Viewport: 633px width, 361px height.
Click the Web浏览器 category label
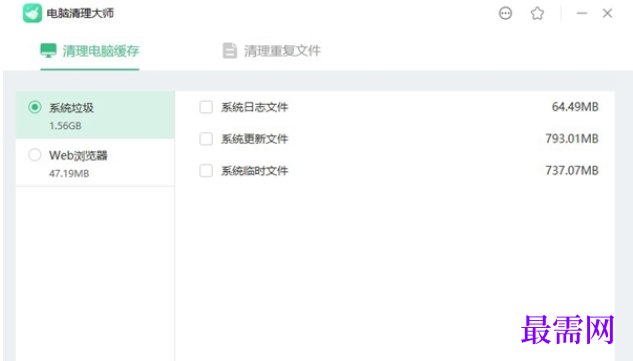[78, 155]
